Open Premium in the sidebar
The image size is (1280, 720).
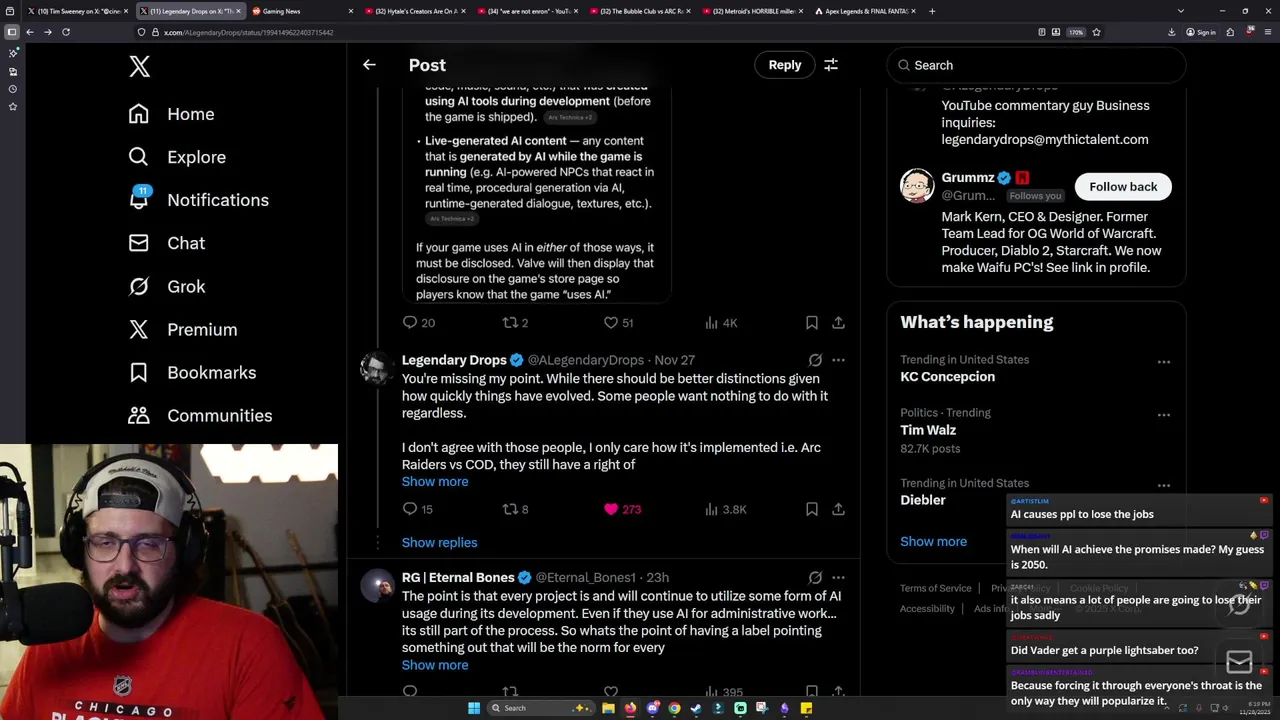tap(182, 329)
